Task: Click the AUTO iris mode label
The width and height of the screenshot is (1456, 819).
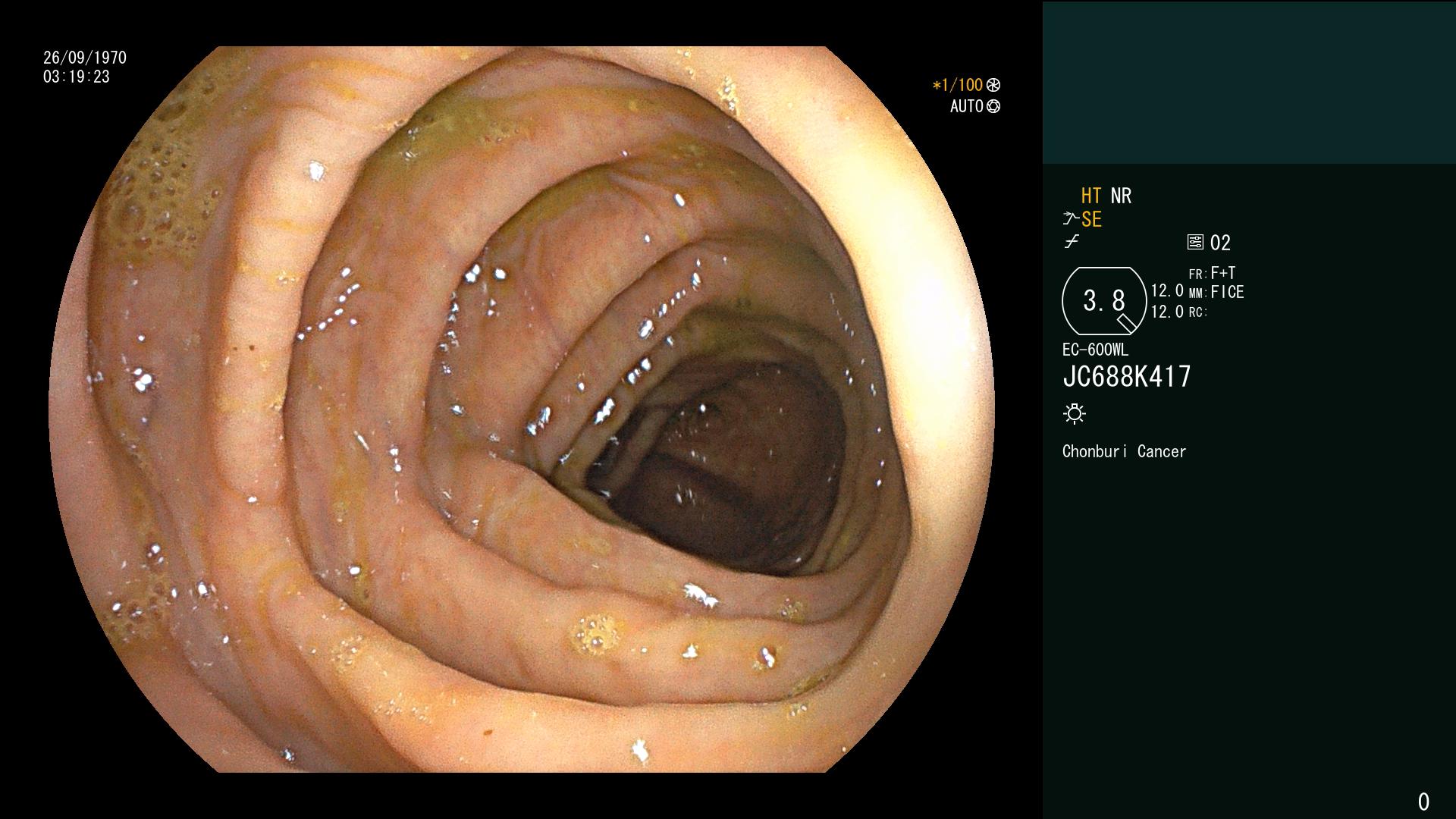Action: (967, 106)
